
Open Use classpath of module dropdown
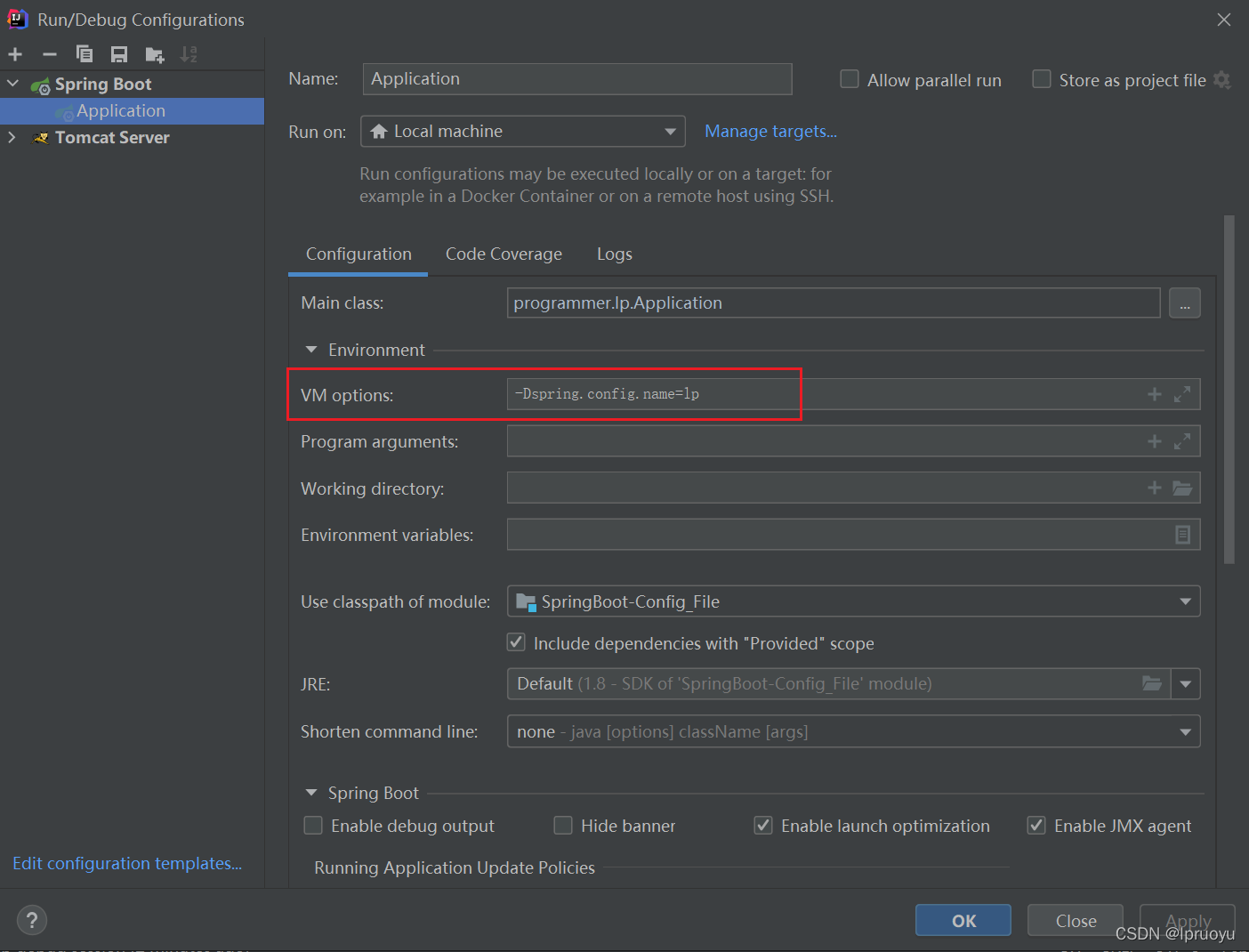(x=853, y=601)
